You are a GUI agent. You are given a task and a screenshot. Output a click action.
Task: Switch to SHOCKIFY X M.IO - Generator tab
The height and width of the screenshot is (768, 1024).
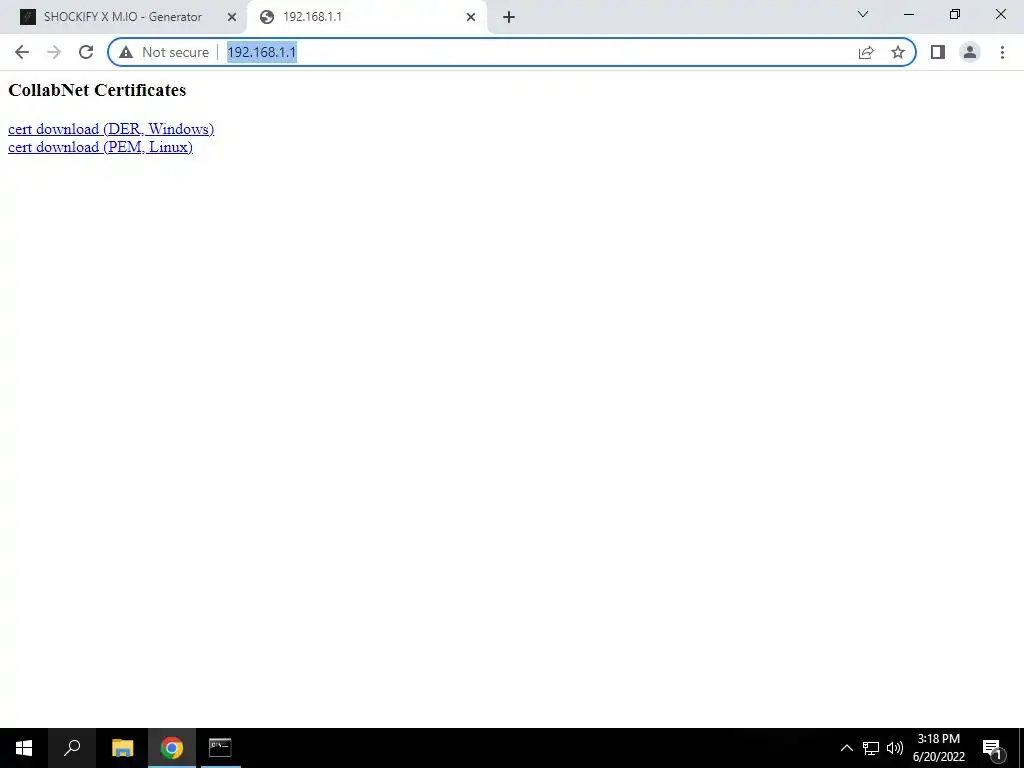[123, 17]
